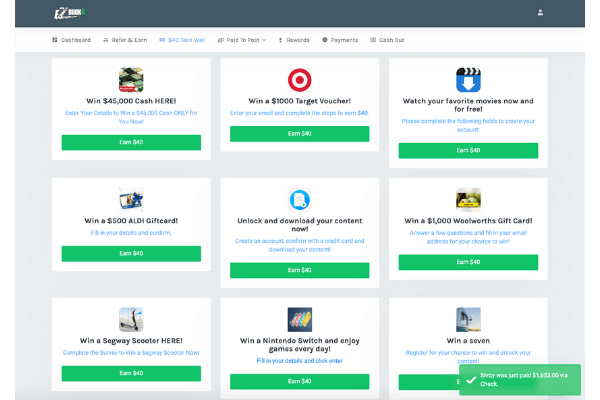Open Refer & Earn menu item
The image size is (600, 400).
125,40
